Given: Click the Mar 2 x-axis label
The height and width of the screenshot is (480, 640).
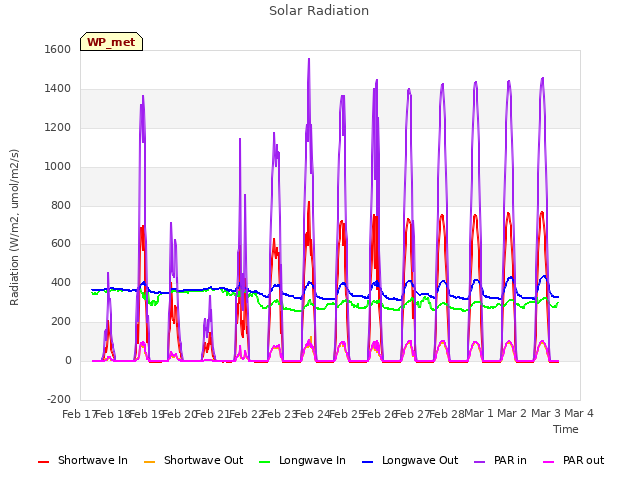Looking at the screenshot, I should pyautogui.click(x=512, y=413).
